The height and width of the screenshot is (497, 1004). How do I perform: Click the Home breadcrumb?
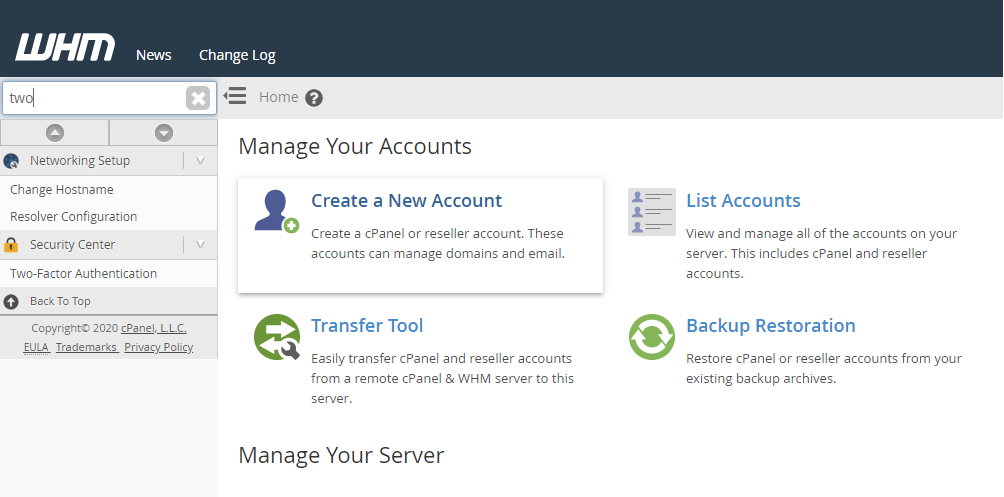coord(279,97)
